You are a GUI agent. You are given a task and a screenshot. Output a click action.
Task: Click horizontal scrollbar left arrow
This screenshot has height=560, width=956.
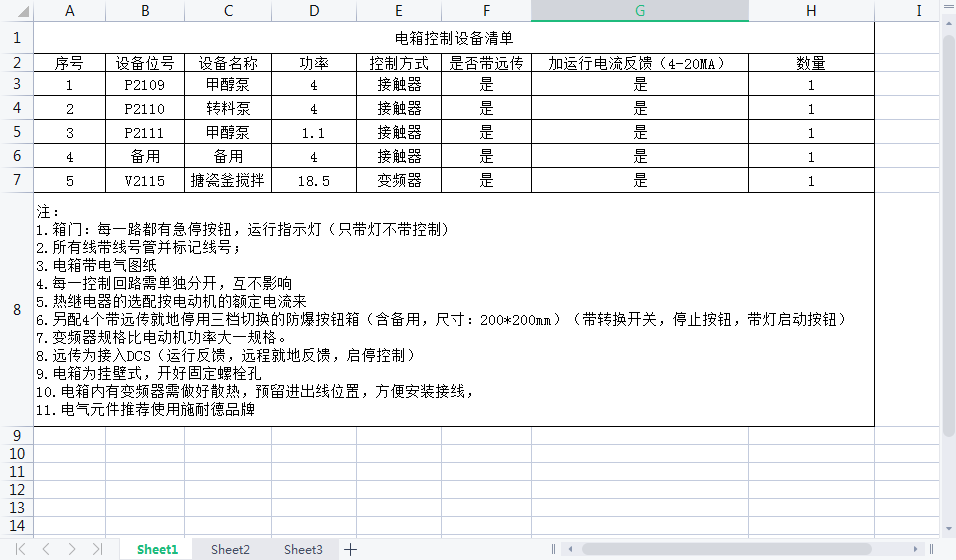tap(569, 549)
